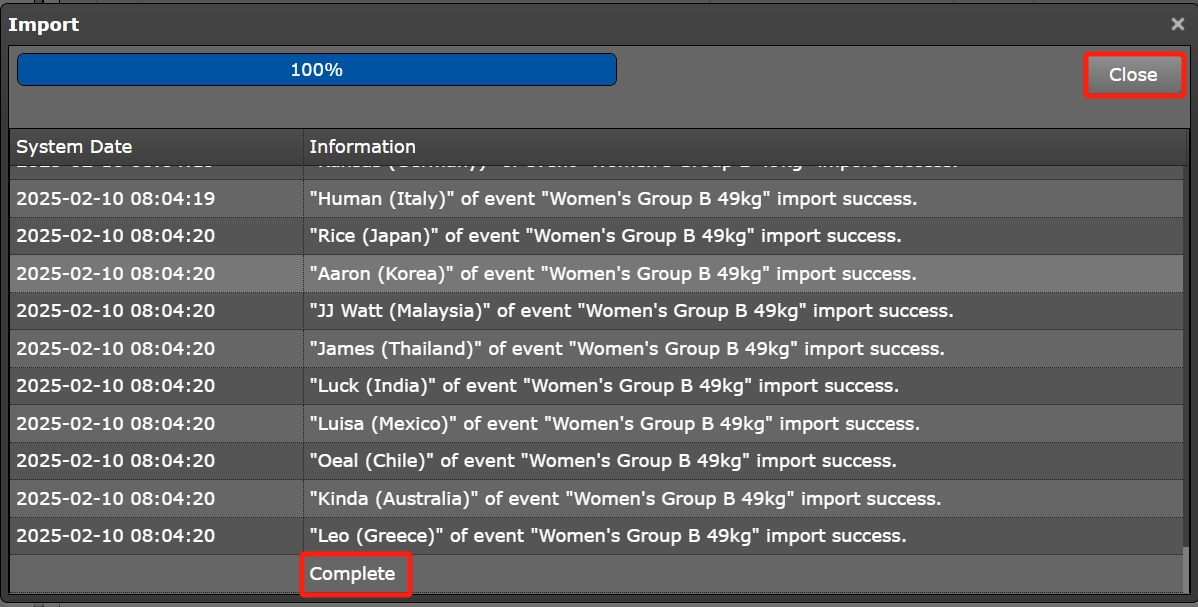
Task: Click the X to dismiss the Import dialog
Action: point(1177,24)
